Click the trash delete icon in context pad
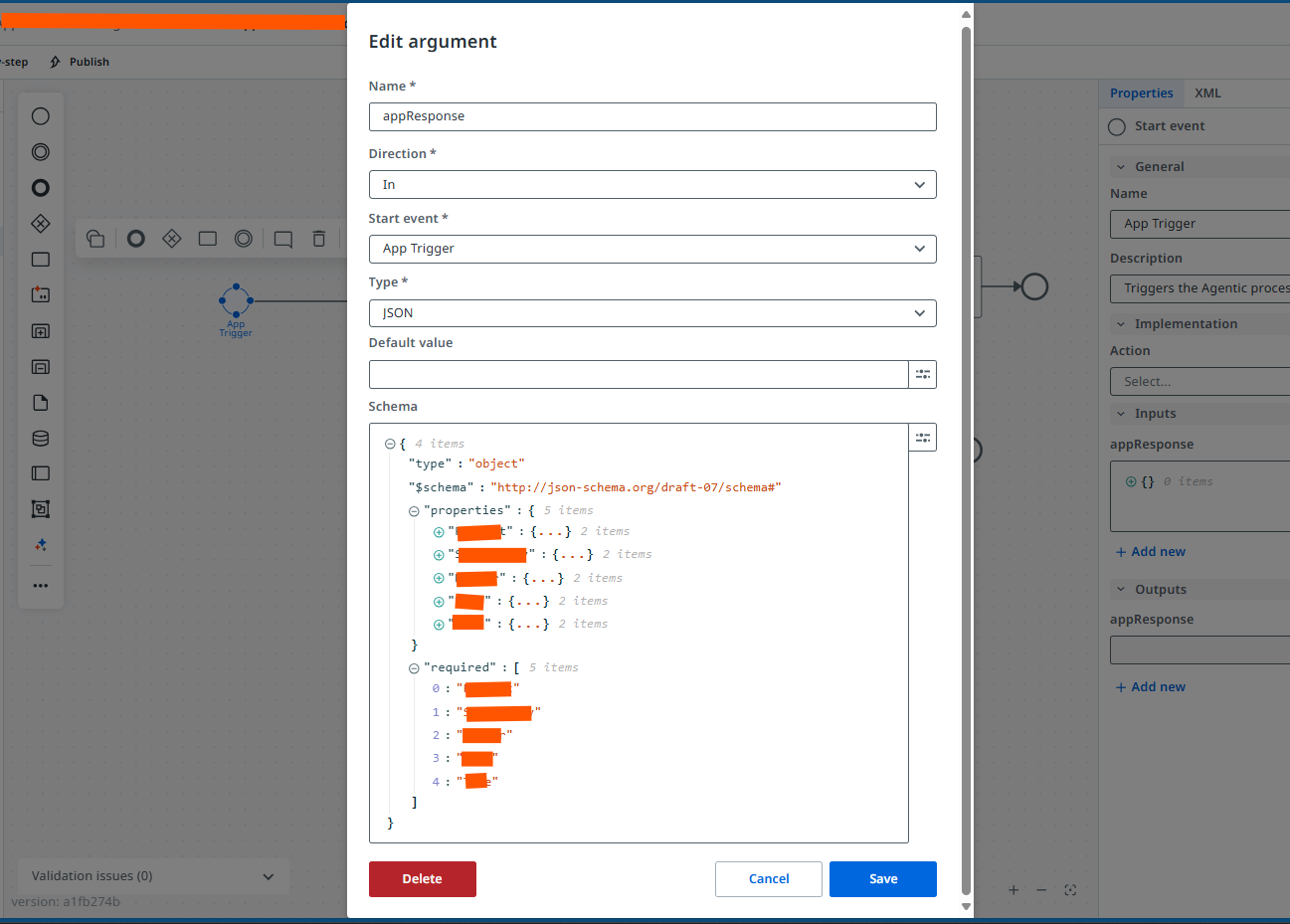The image size is (1290, 924). coord(318,239)
